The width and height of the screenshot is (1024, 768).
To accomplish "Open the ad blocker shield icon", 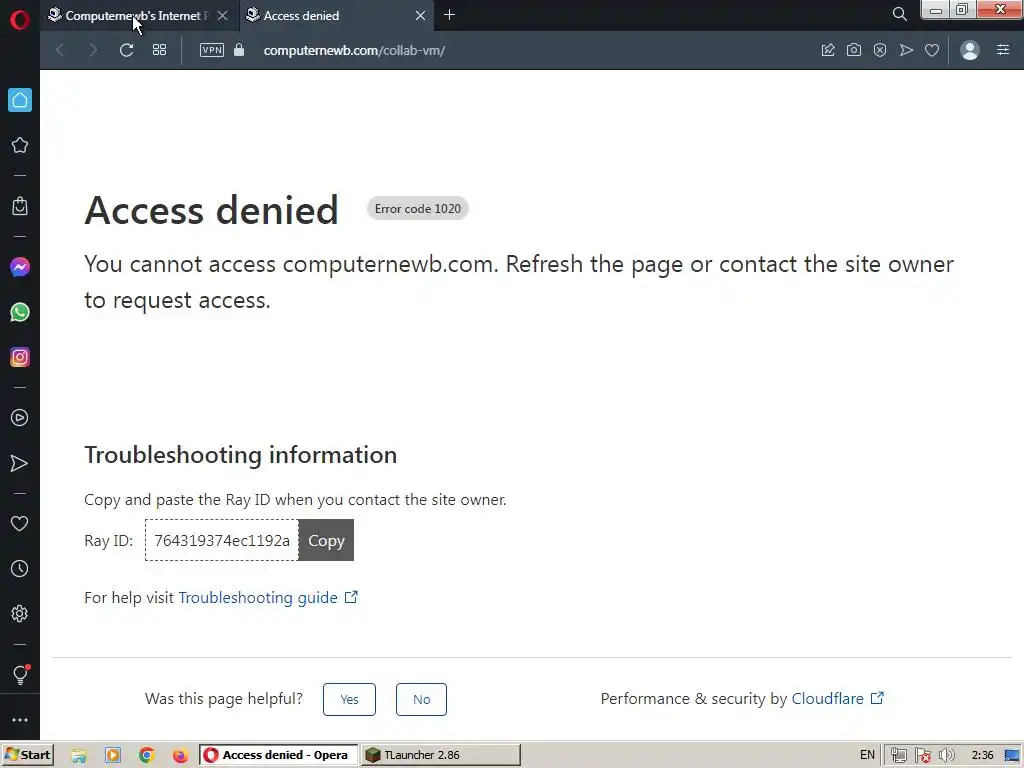I will [x=880, y=50].
